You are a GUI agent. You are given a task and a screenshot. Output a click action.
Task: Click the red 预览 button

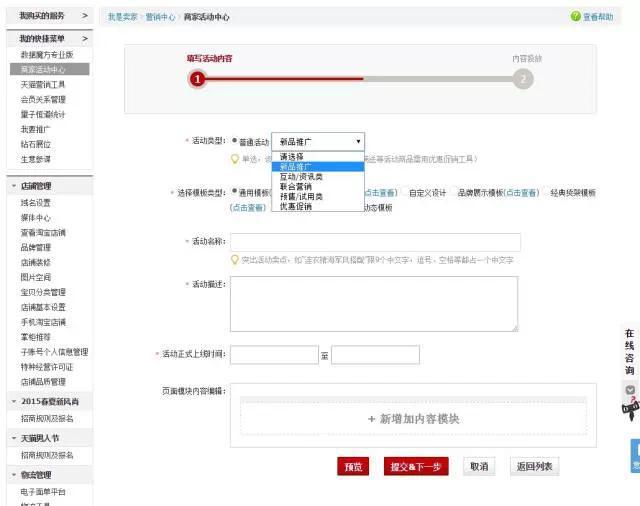coord(353,466)
